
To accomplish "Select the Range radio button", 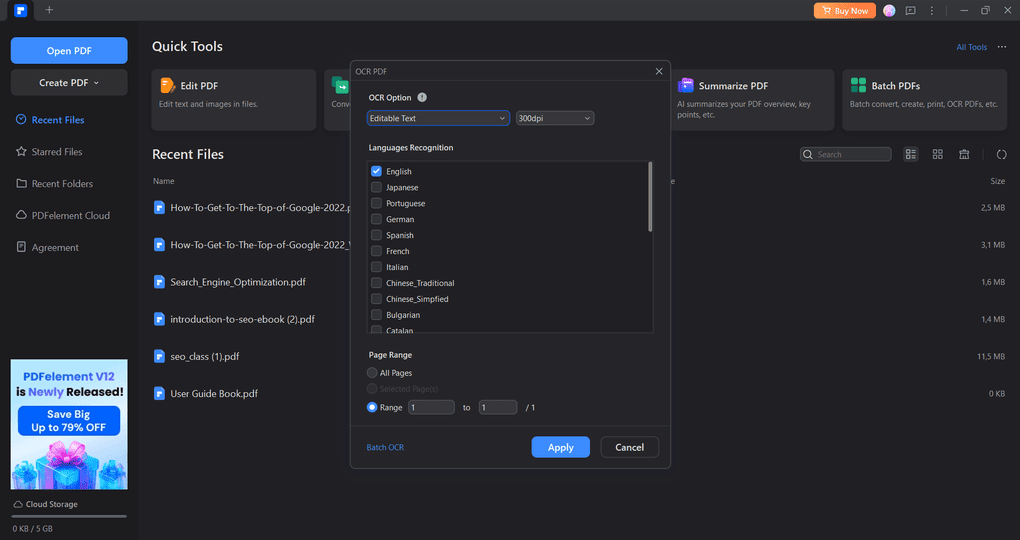I will 372,407.
